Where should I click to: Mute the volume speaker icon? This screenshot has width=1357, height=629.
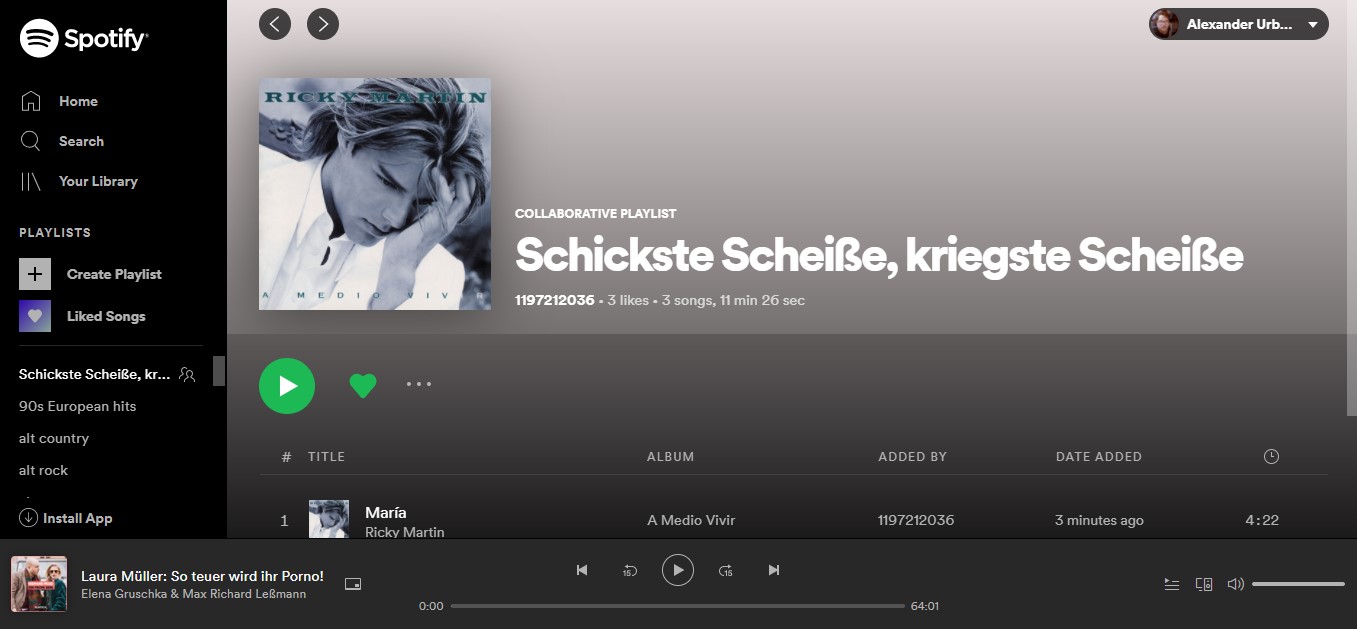(x=1236, y=584)
